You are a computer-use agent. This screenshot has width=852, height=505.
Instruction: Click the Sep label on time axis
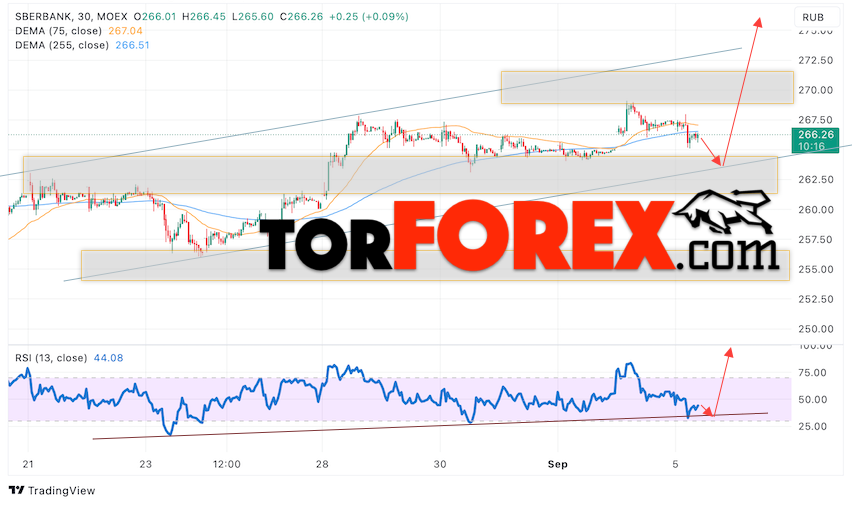pyautogui.click(x=557, y=464)
